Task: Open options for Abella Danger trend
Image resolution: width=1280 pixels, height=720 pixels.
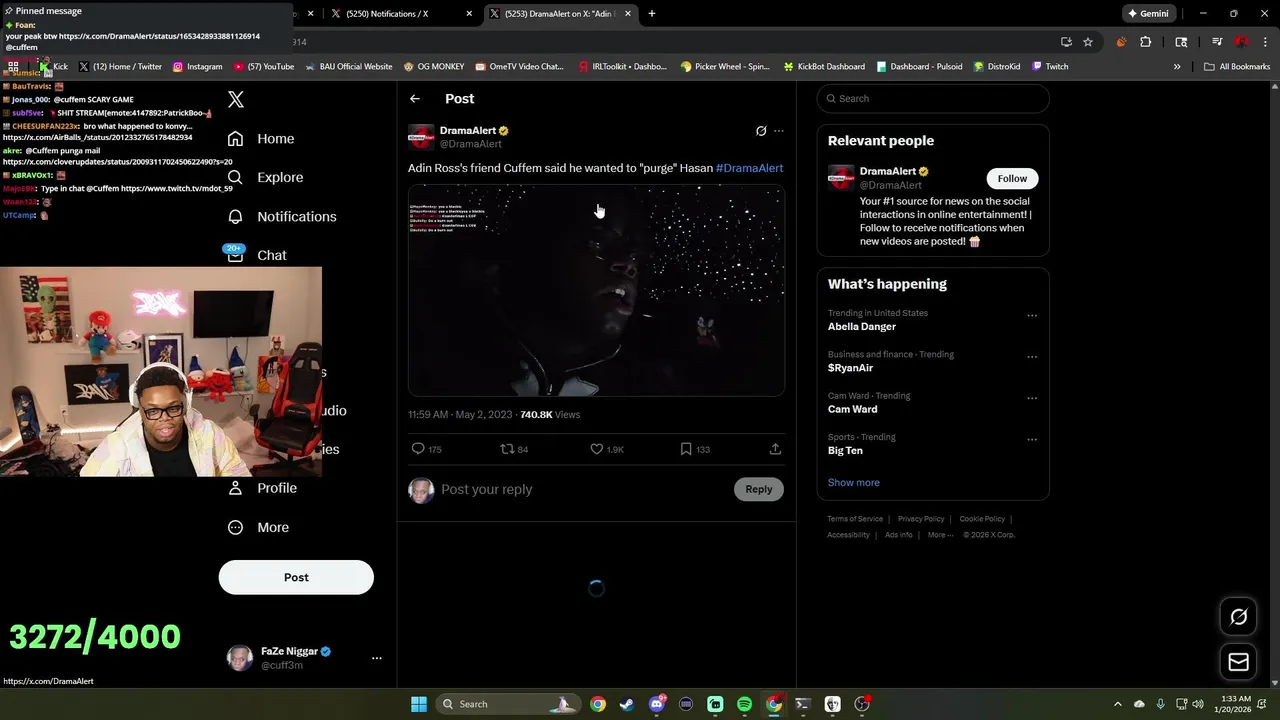Action: pos(1032,316)
